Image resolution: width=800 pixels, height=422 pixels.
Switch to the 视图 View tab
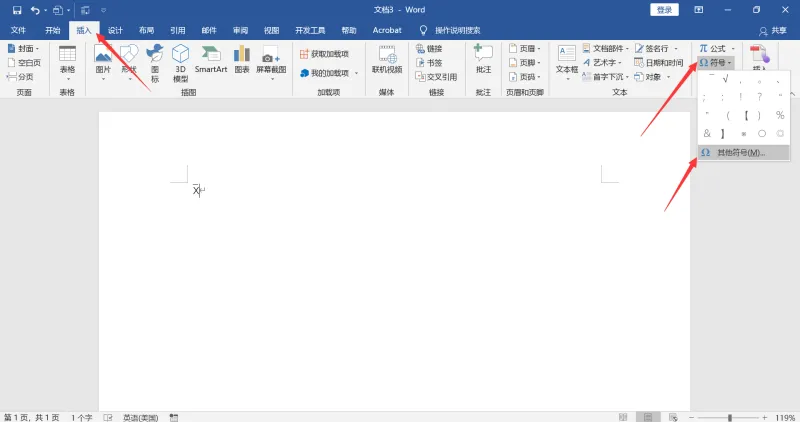(x=271, y=31)
